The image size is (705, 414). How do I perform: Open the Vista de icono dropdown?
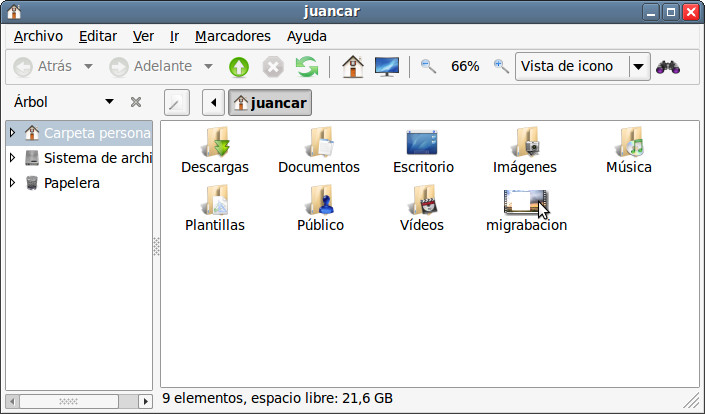(638, 67)
